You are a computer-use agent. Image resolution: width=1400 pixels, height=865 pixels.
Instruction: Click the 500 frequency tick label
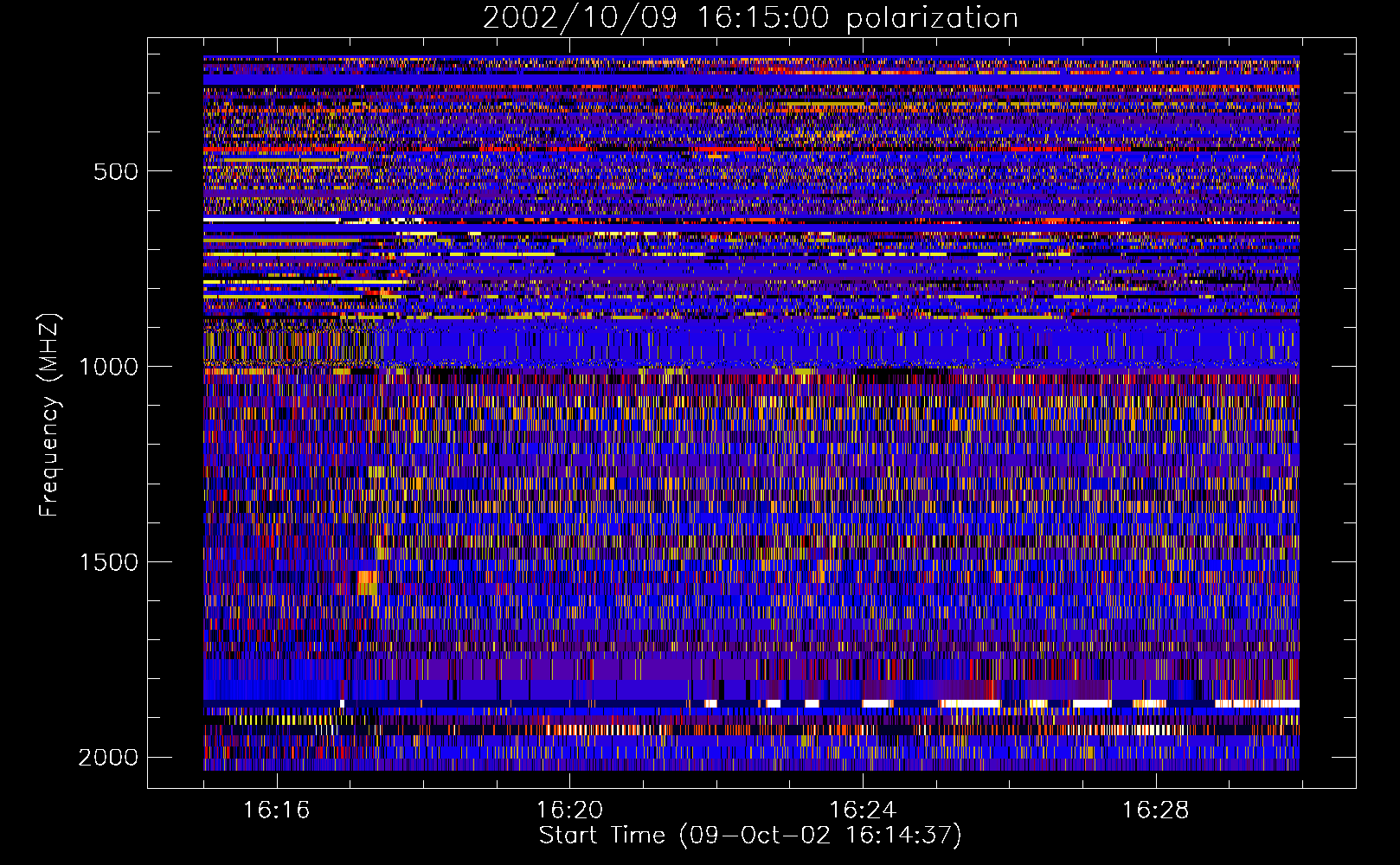116,171
